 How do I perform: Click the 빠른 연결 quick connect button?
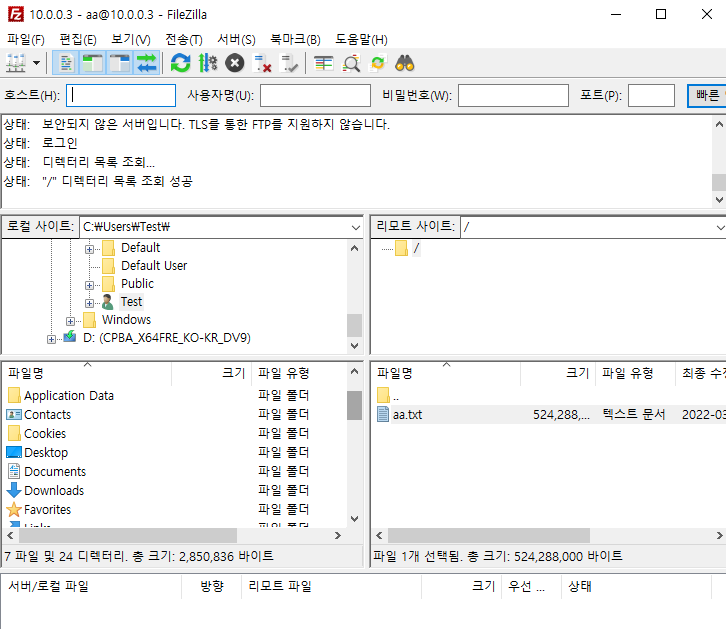[x=707, y=95]
